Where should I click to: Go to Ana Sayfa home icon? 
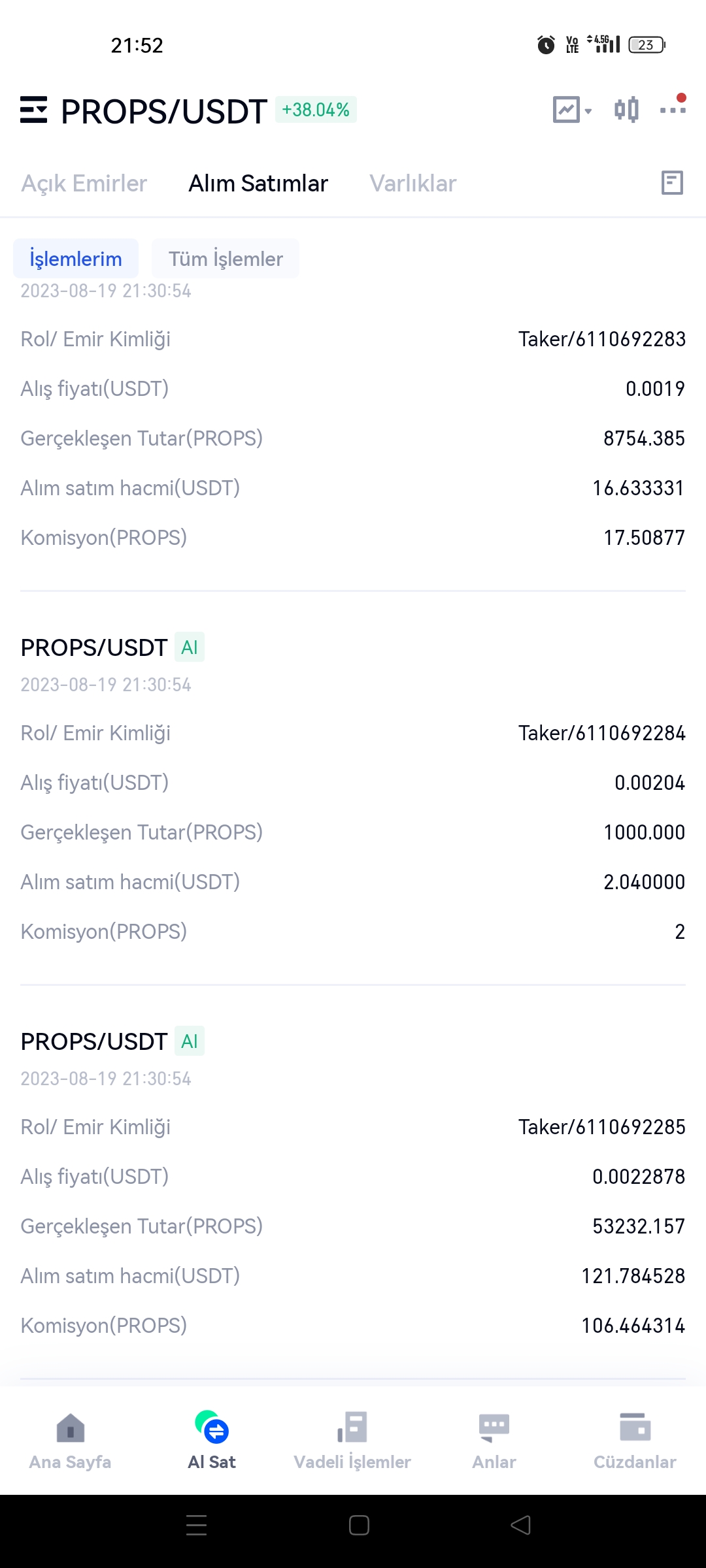(x=70, y=1441)
